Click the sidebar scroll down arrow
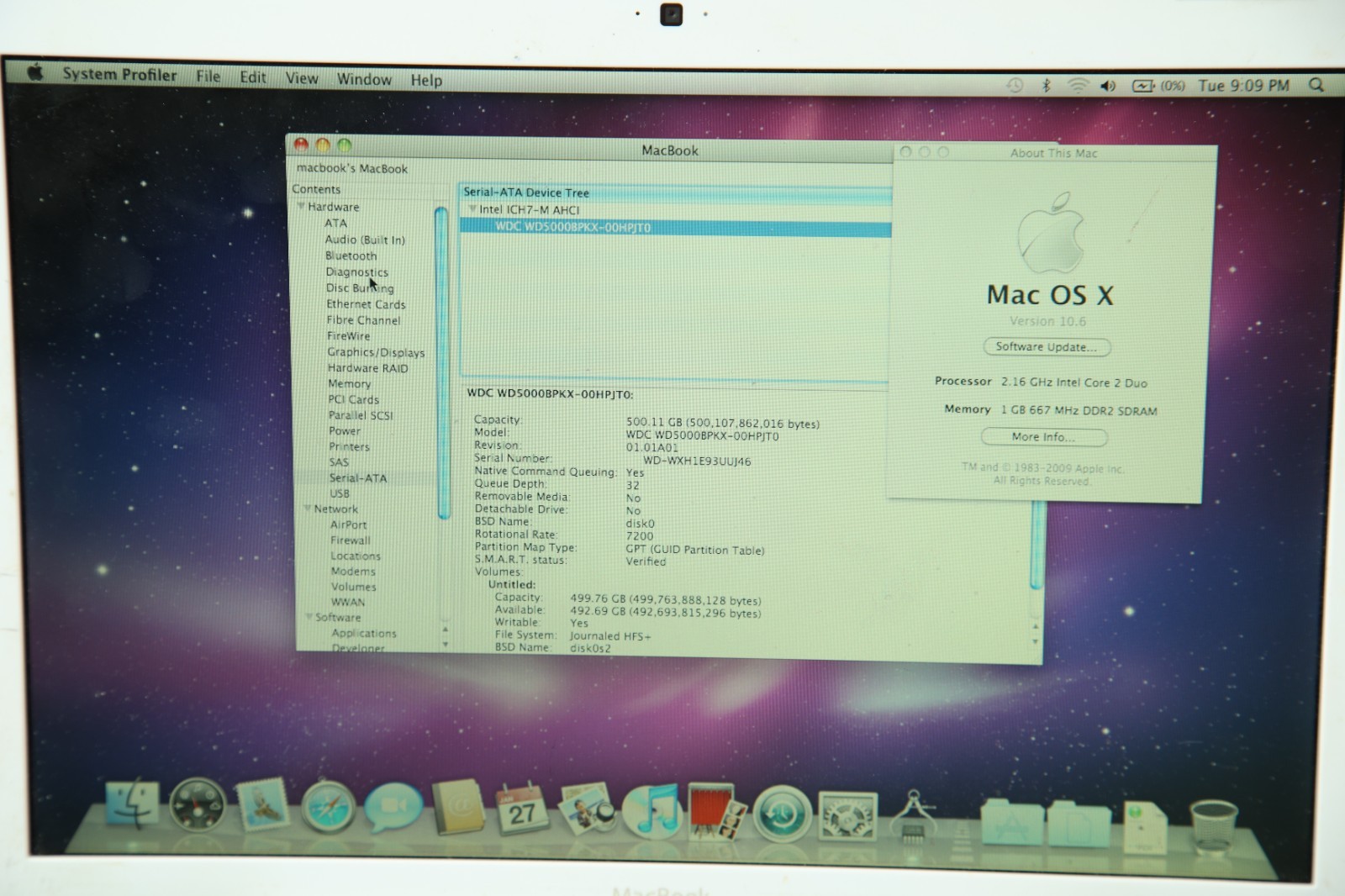1345x896 pixels. coord(445,644)
